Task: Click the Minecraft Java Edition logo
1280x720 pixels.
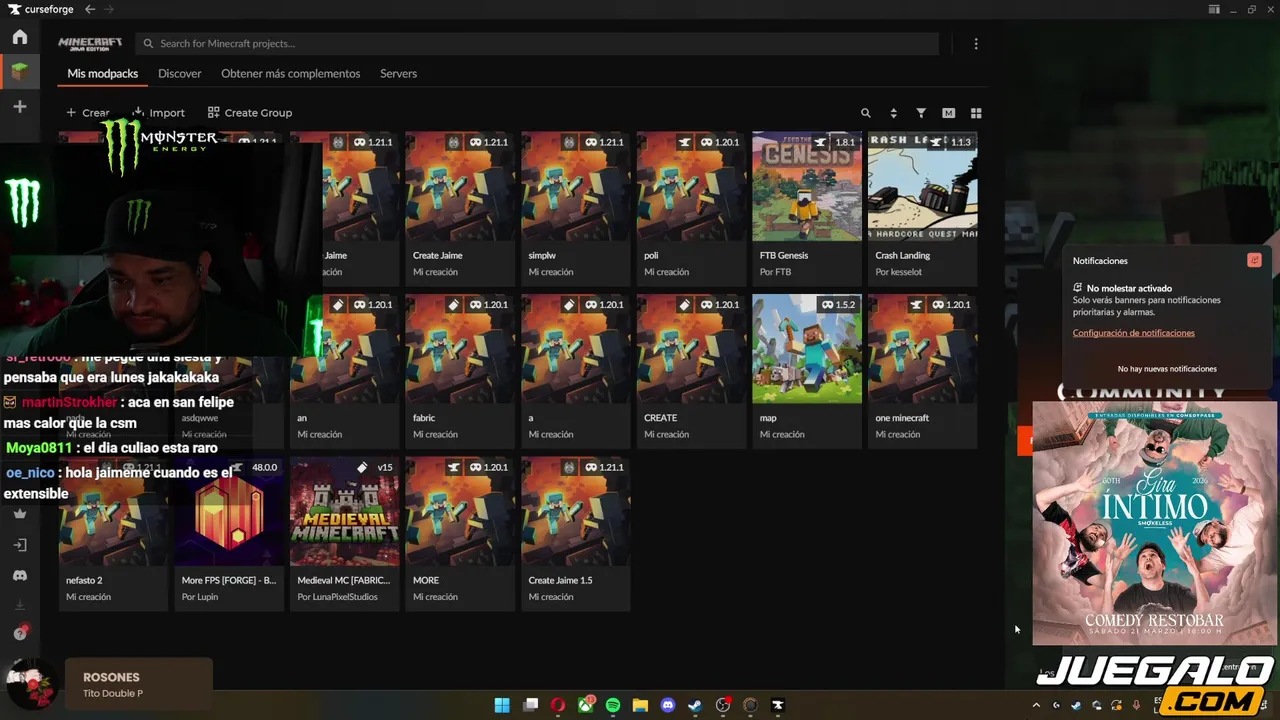Action: pyautogui.click(x=90, y=44)
